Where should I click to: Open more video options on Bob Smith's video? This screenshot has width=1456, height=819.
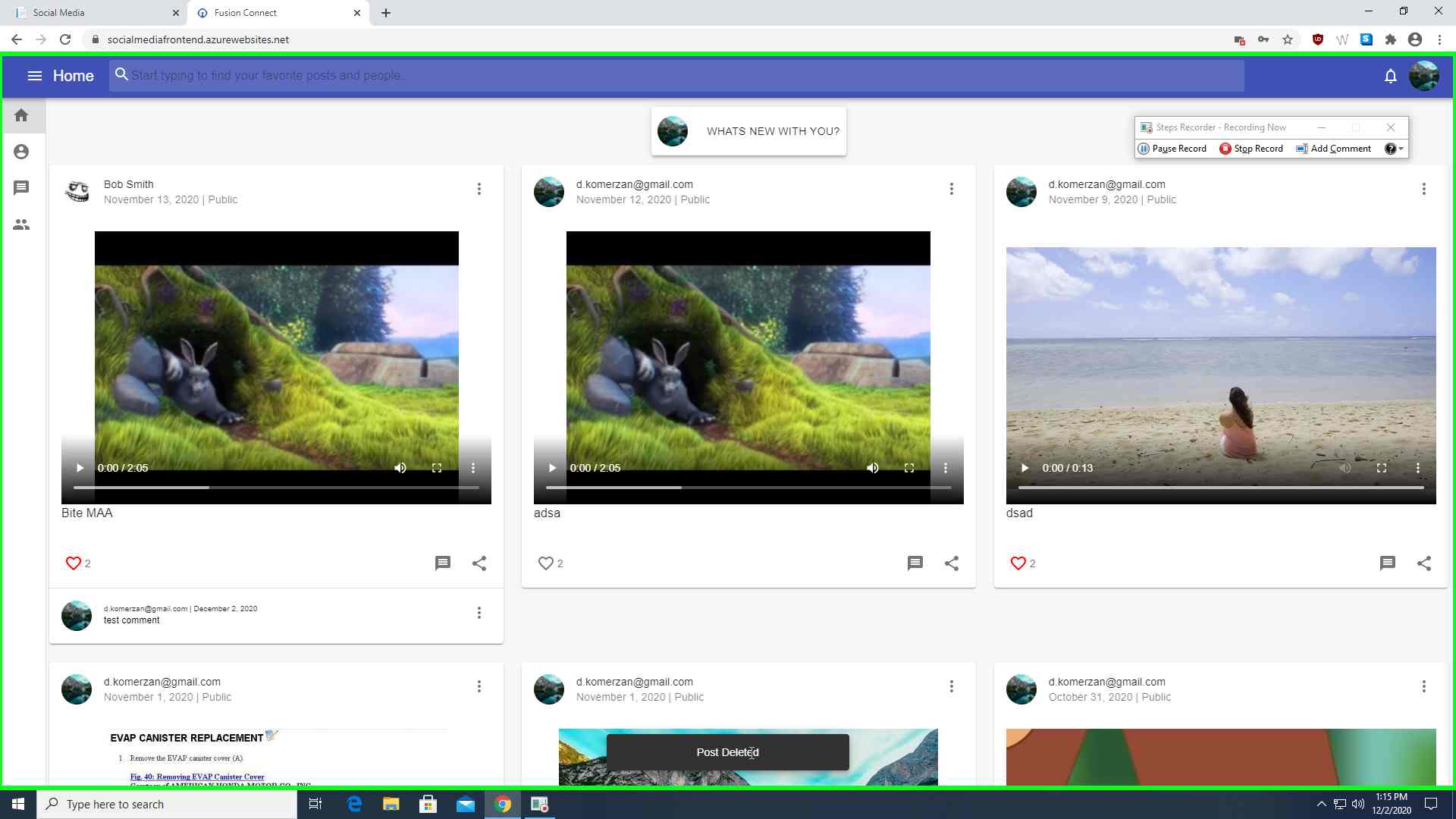coord(473,468)
